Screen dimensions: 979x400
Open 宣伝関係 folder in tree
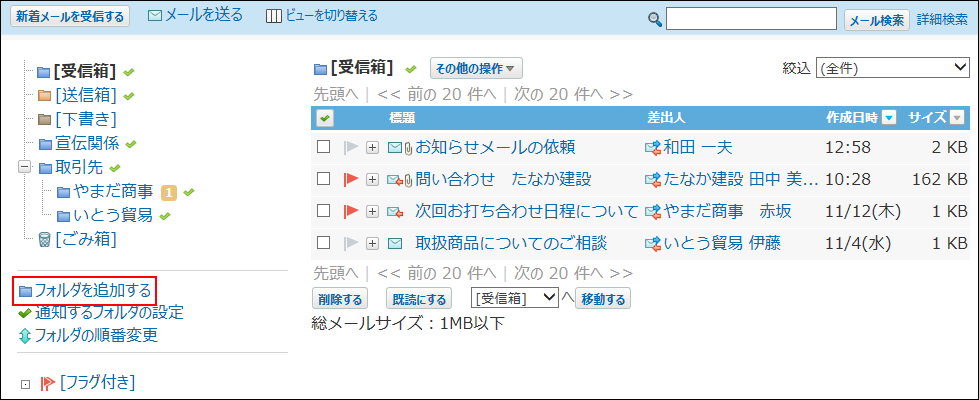tap(87, 144)
